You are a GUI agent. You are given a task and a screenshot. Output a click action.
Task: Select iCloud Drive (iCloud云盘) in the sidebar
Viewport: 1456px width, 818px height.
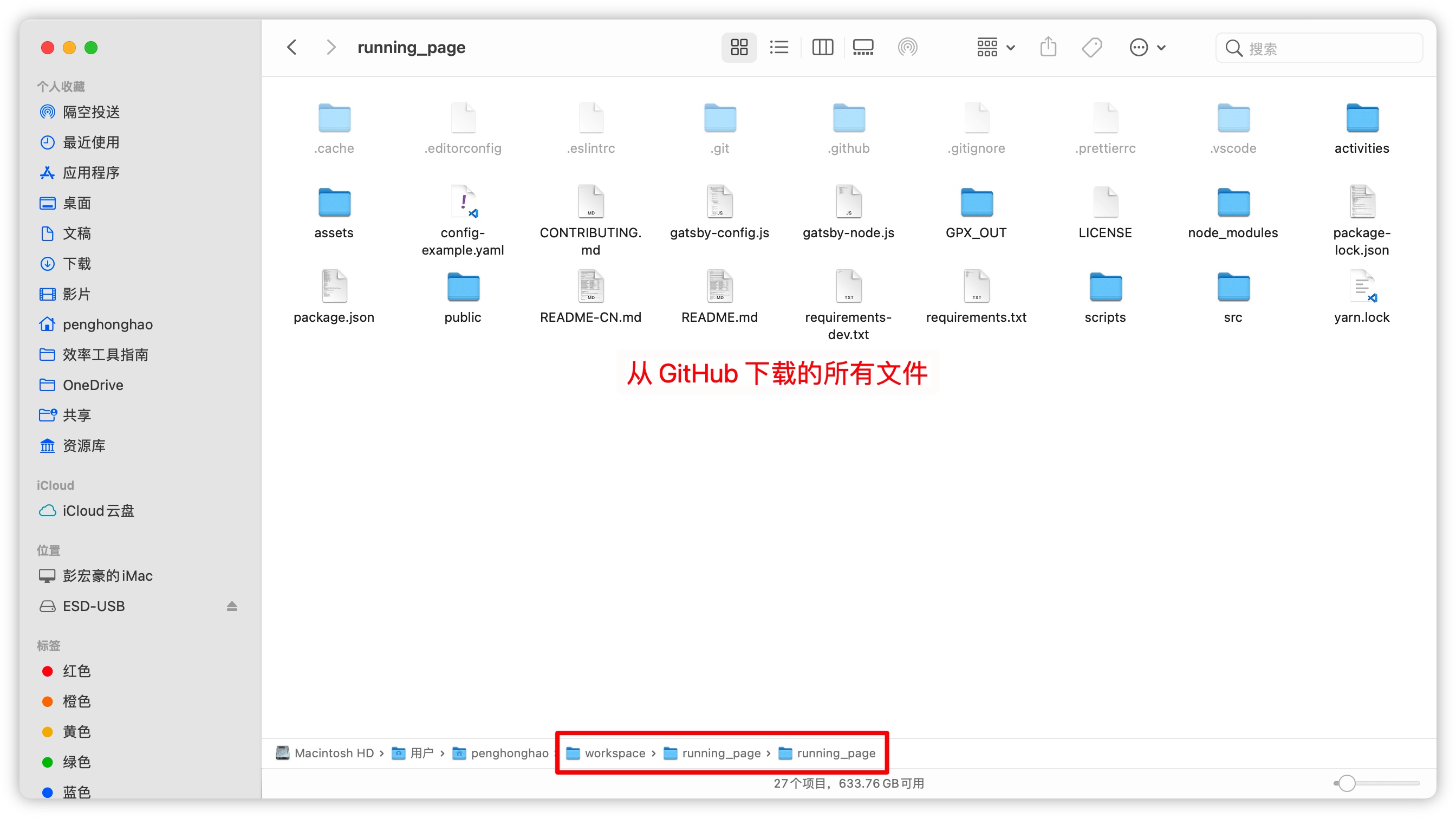pyautogui.click(x=98, y=510)
